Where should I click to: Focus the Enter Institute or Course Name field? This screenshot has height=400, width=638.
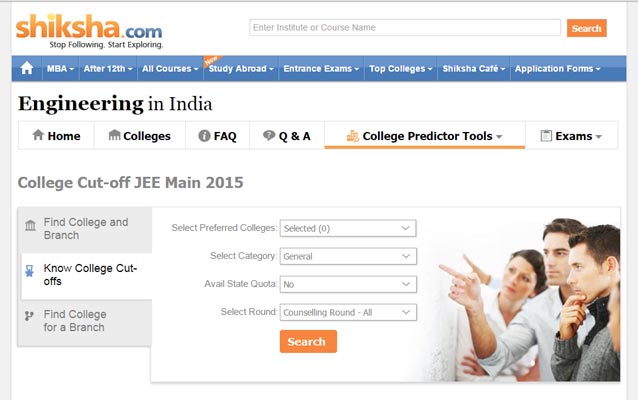(405, 28)
